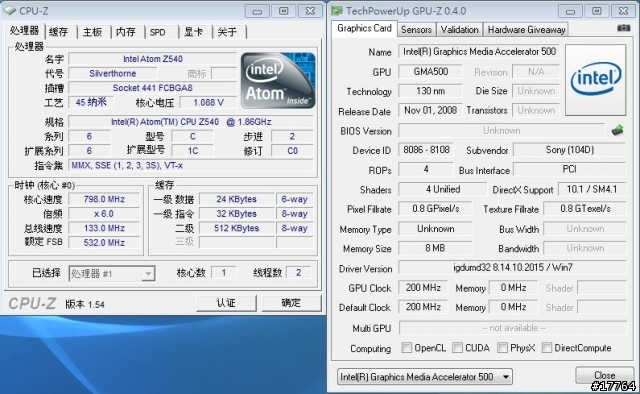Switch to the 缓存 tab in CPU-Z

[x=58, y=32]
